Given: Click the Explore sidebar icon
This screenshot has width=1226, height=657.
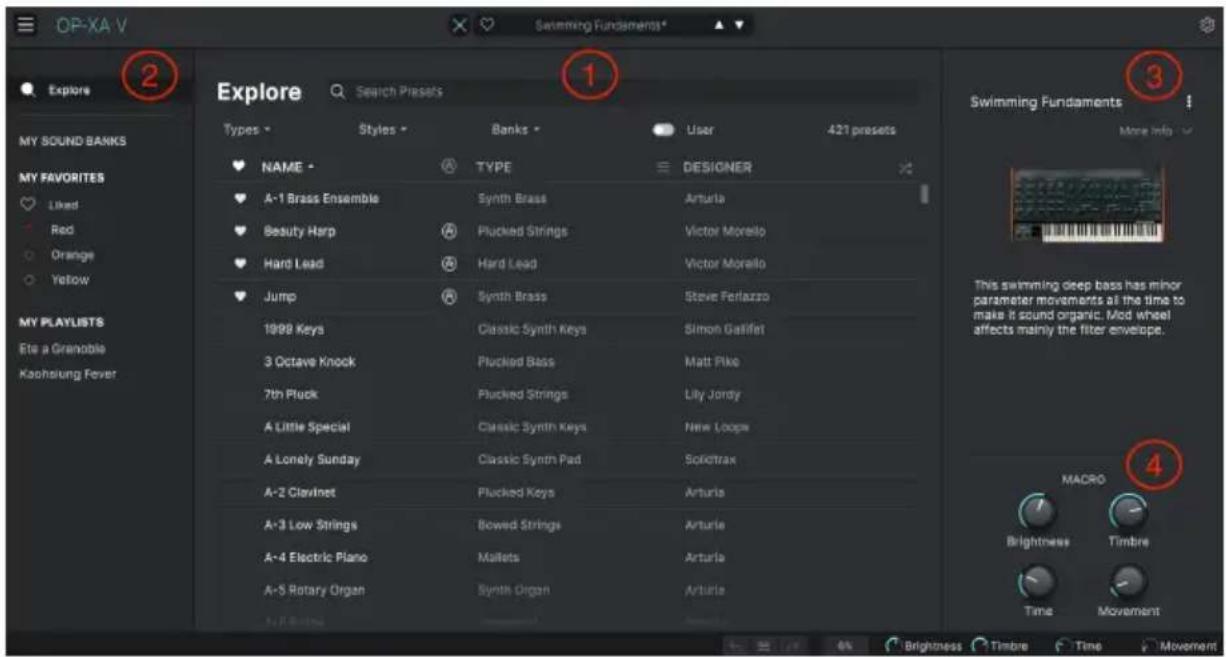Looking at the screenshot, I should coord(28,90).
